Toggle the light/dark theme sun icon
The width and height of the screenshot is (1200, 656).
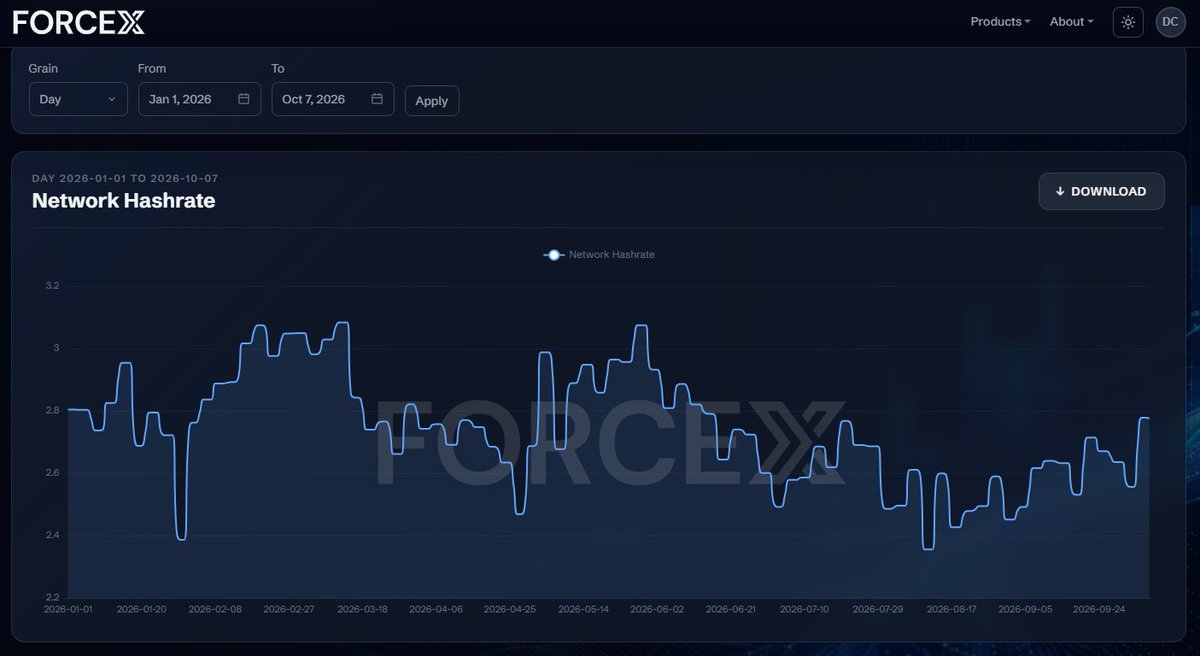pyautogui.click(x=1128, y=22)
